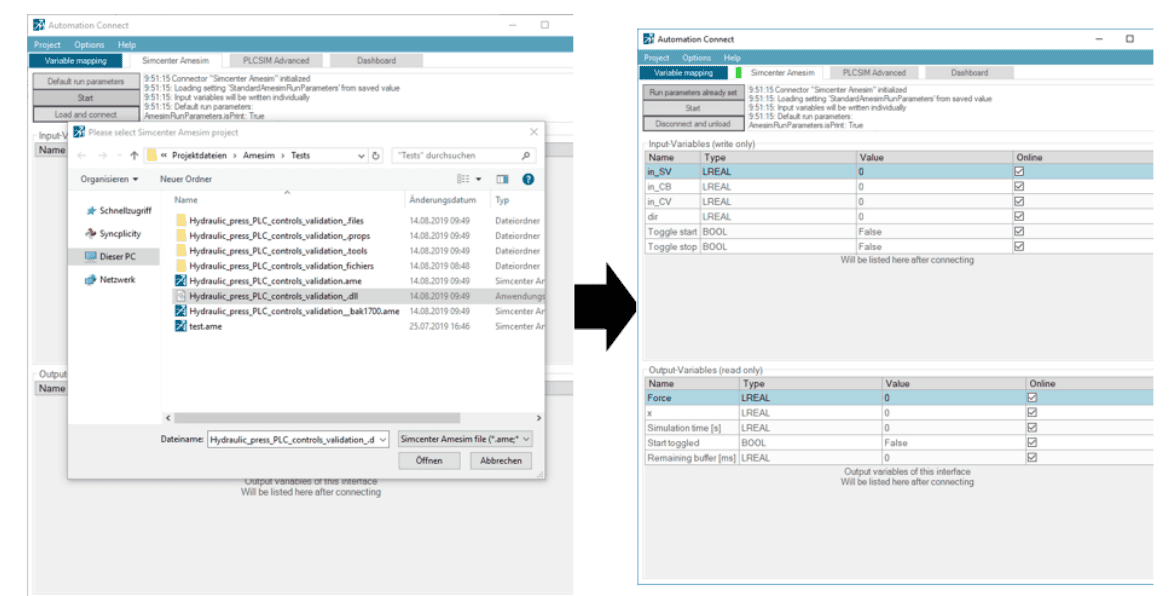Select Syncplicity in the navigation sidebar

[x=119, y=234]
